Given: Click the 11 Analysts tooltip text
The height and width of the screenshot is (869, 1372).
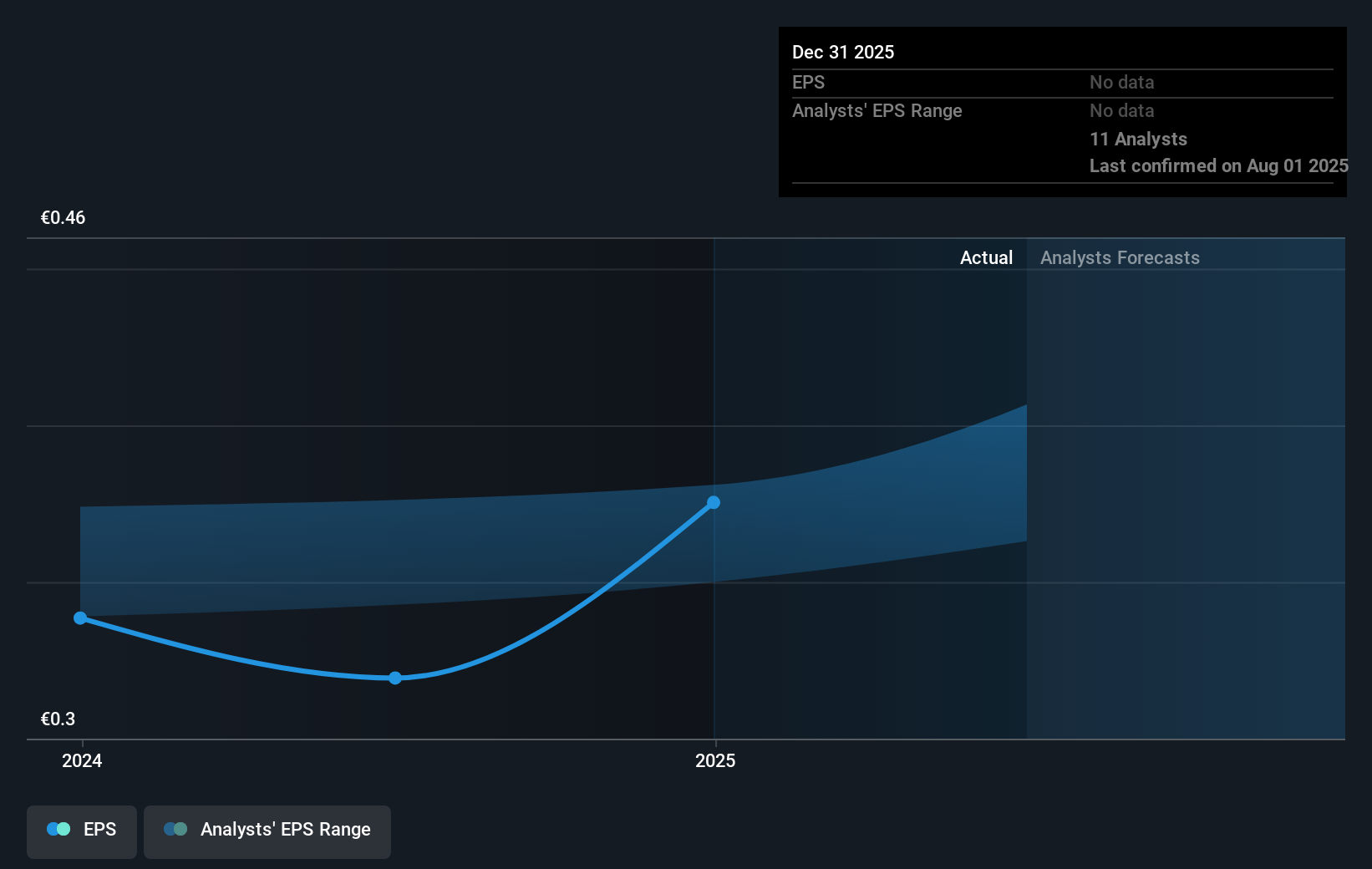Looking at the screenshot, I should [1138, 139].
